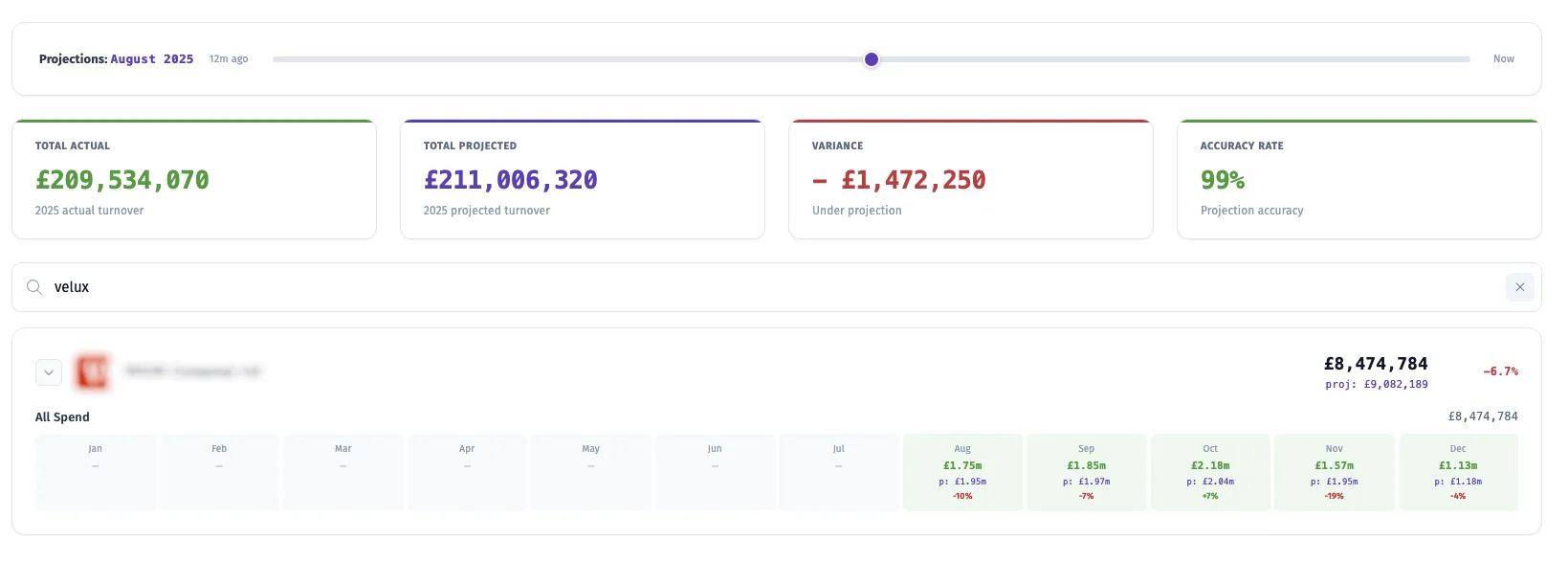Open the Nov monthly spend cell

[x=1334, y=472]
